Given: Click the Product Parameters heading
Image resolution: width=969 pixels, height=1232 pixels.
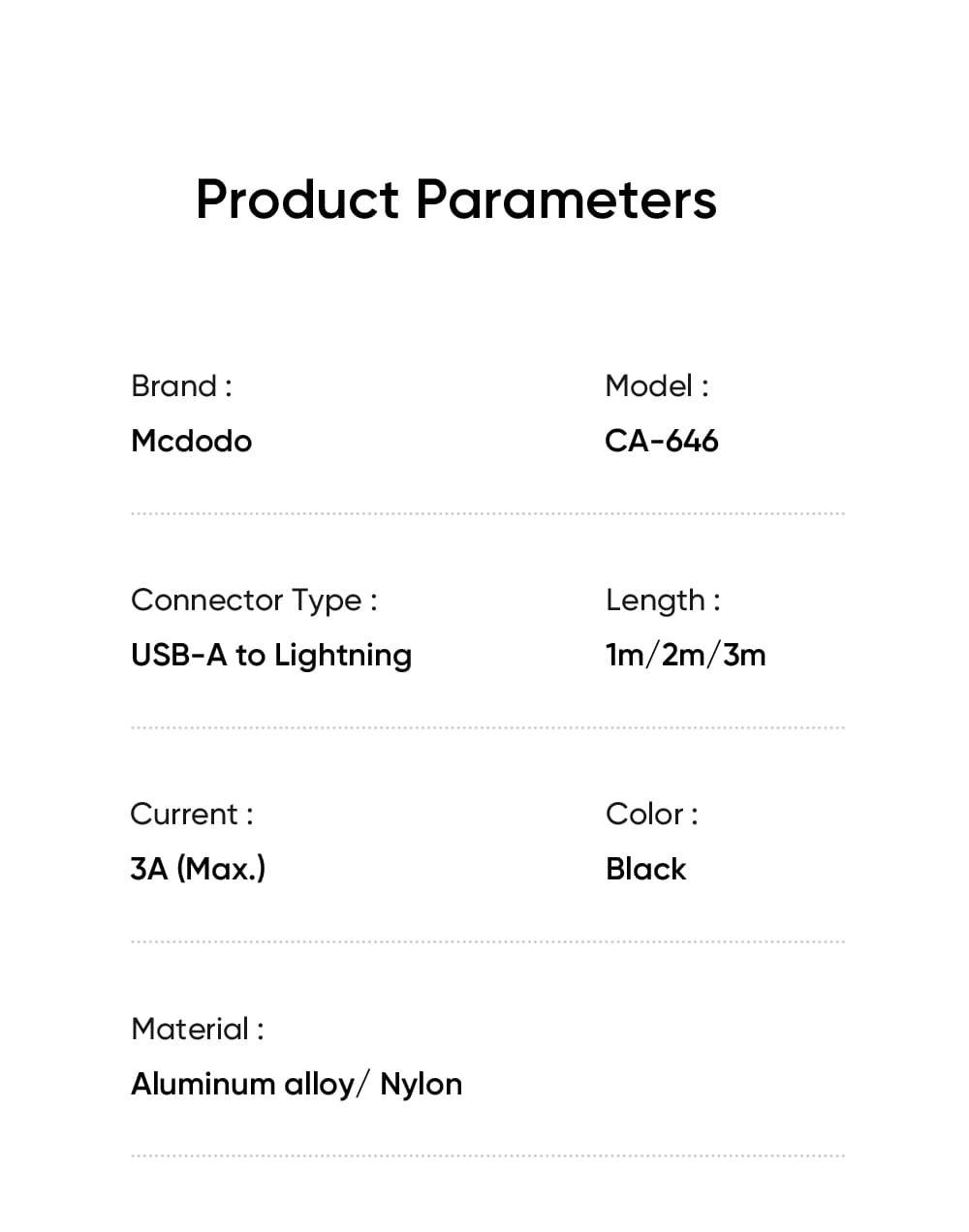Looking at the screenshot, I should (x=455, y=200).
